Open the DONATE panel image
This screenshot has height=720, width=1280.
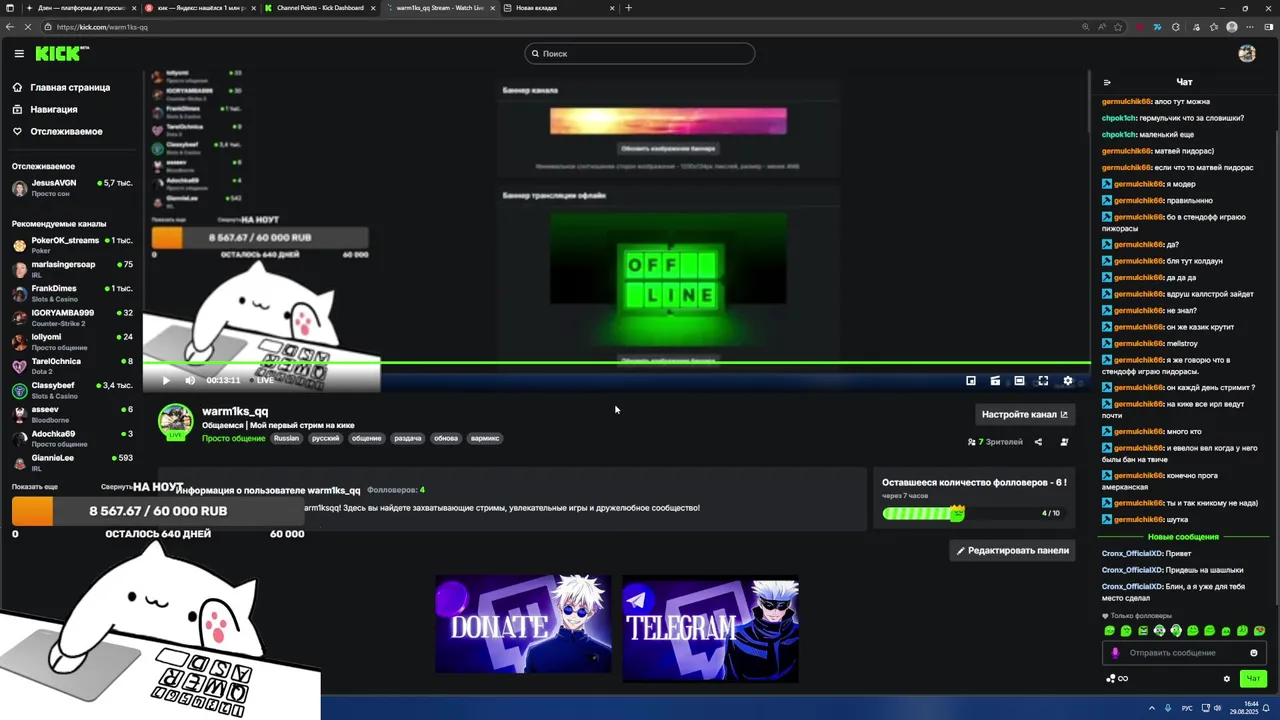pos(523,624)
